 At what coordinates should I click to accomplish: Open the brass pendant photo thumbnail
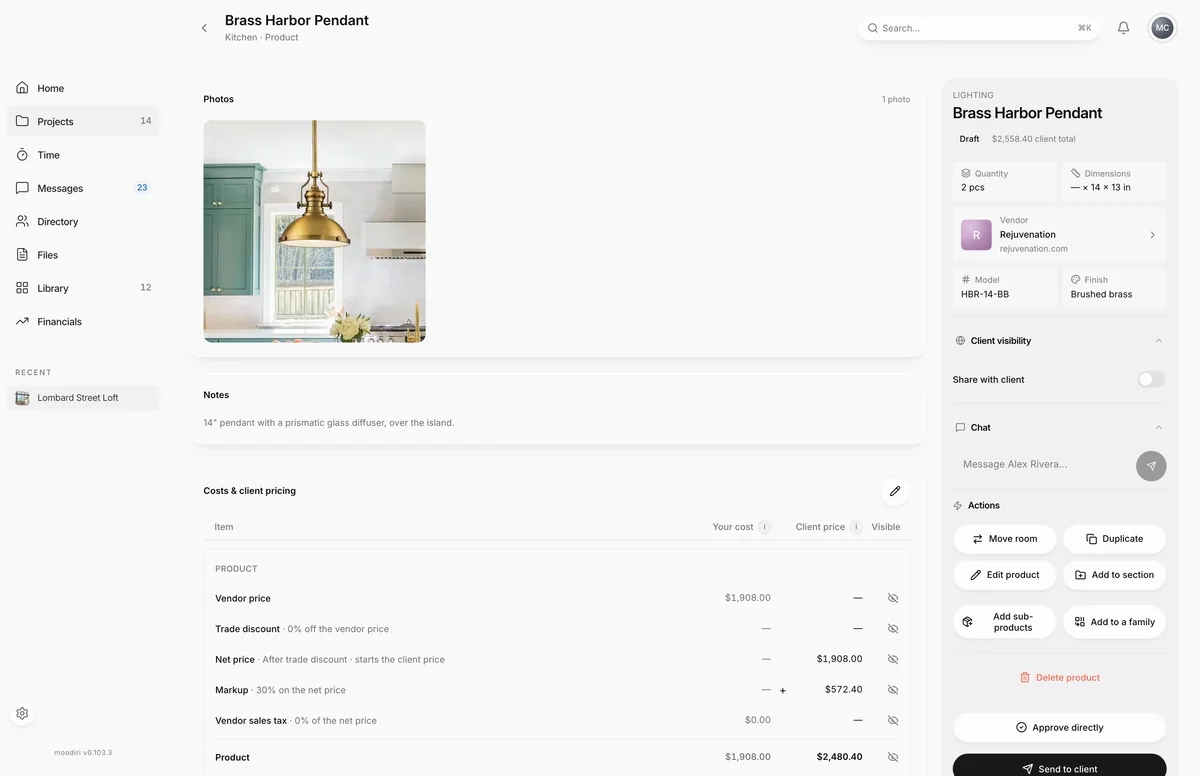[x=315, y=231]
